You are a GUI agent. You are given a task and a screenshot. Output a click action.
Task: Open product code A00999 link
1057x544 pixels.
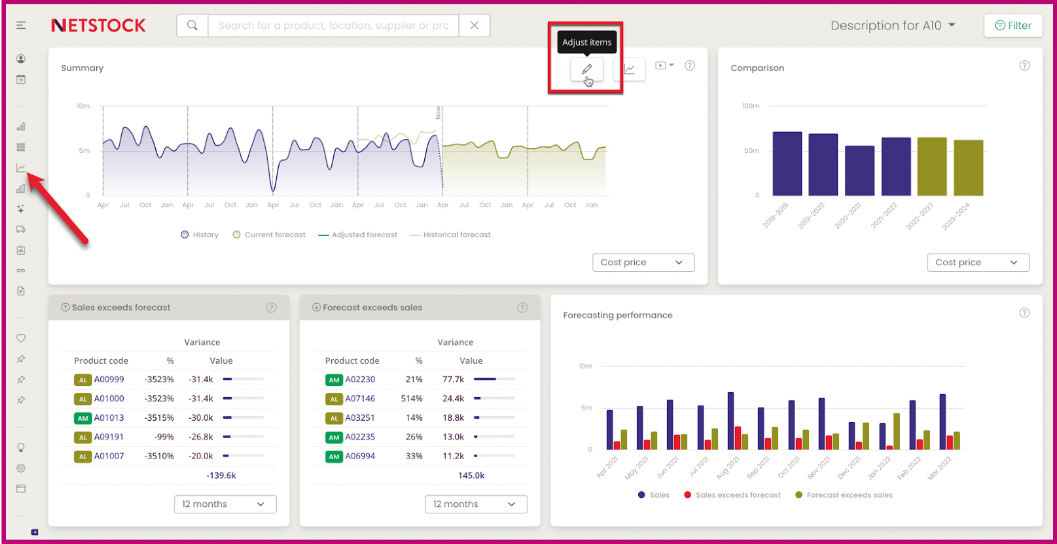[108, 380]
